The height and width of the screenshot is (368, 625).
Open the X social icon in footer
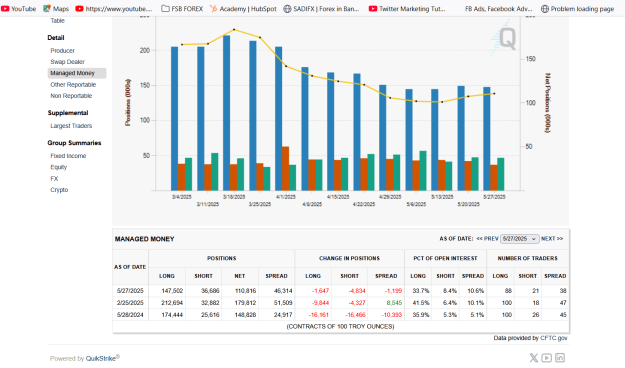coord(533,358)
